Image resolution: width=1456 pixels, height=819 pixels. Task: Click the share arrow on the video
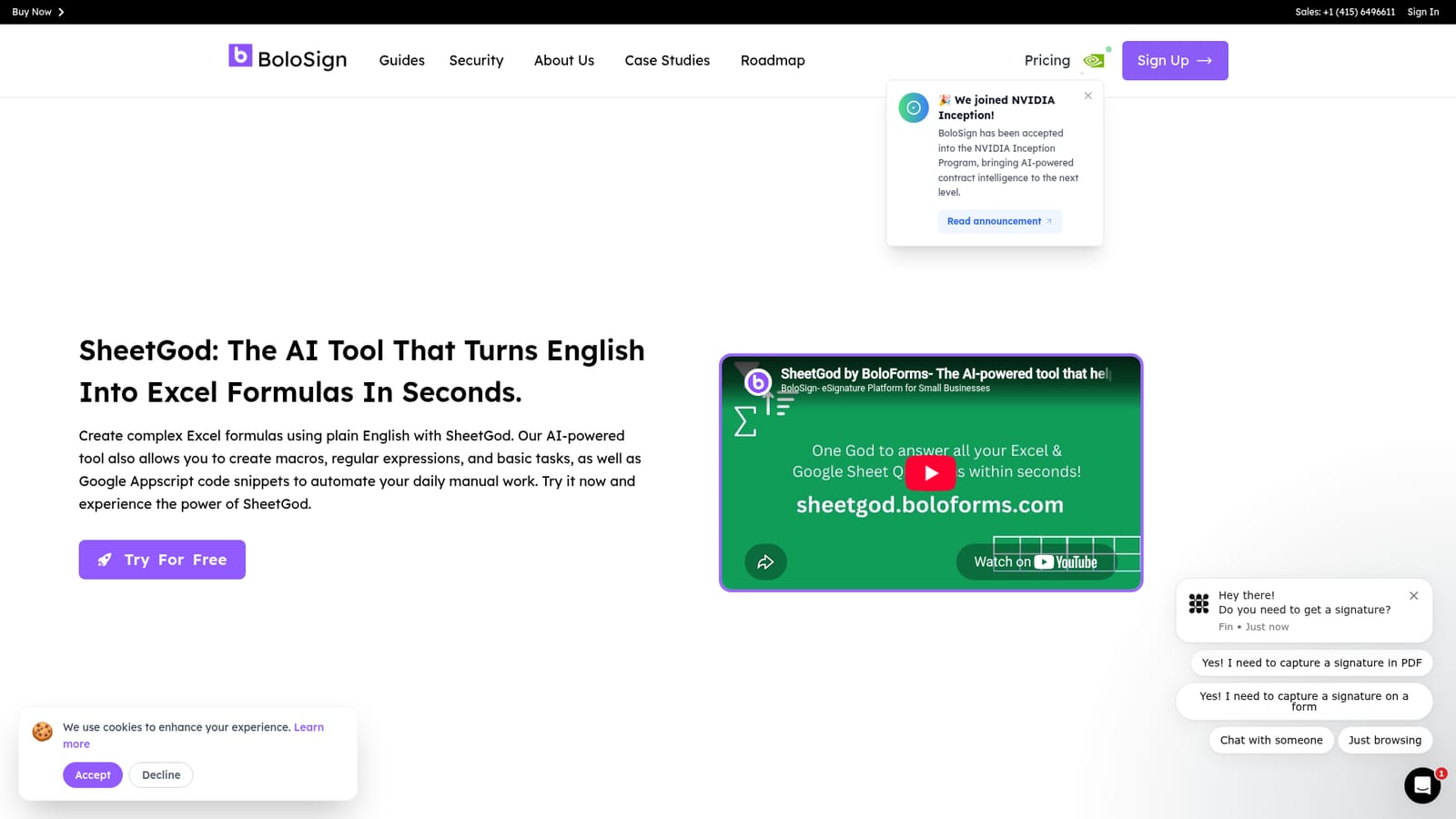pos(765,561)
